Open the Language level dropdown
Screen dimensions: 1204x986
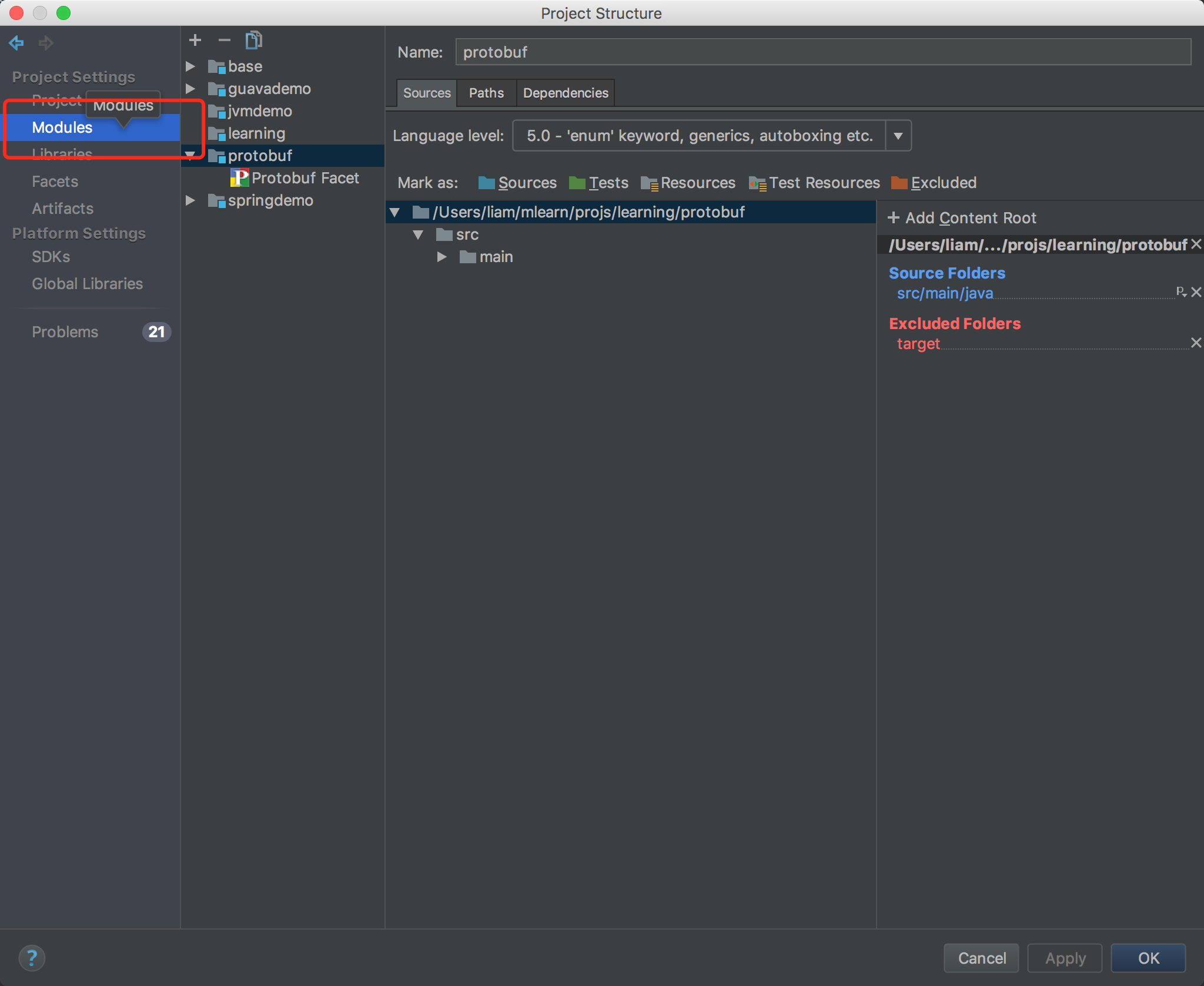[898, 136]
